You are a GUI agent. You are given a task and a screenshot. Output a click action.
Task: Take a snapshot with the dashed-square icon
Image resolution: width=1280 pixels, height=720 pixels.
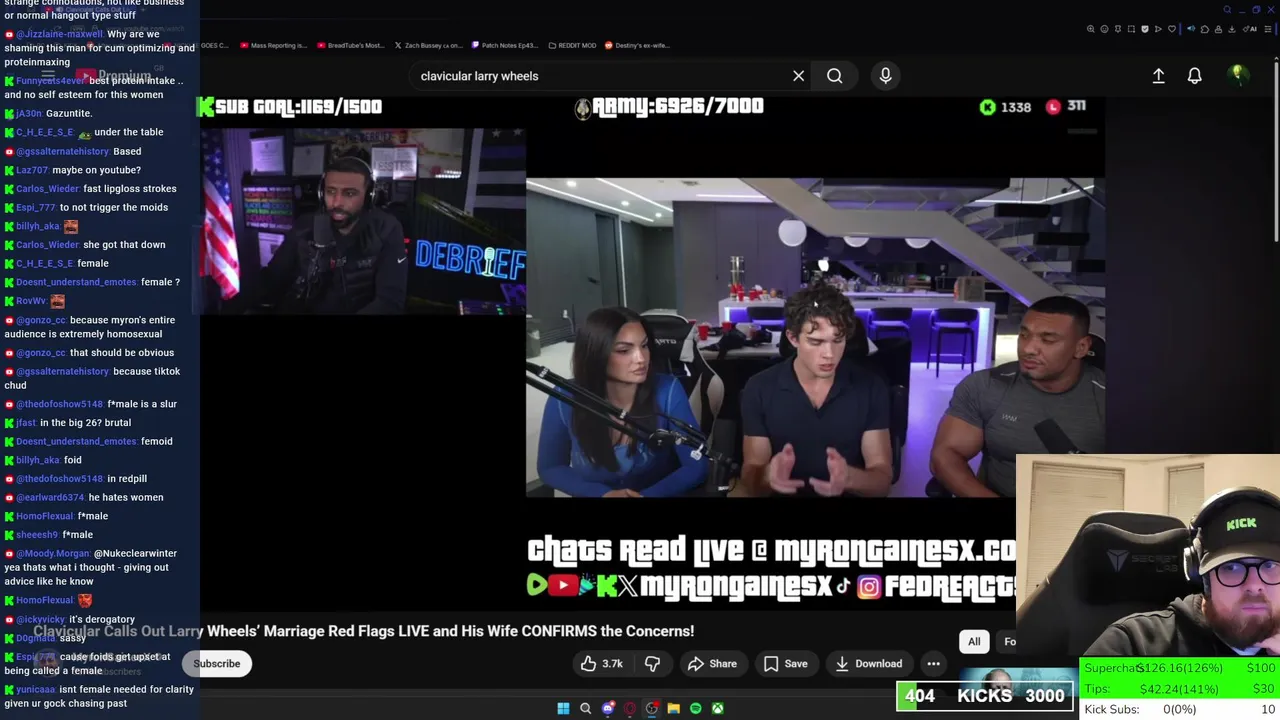pos(1131,29)
